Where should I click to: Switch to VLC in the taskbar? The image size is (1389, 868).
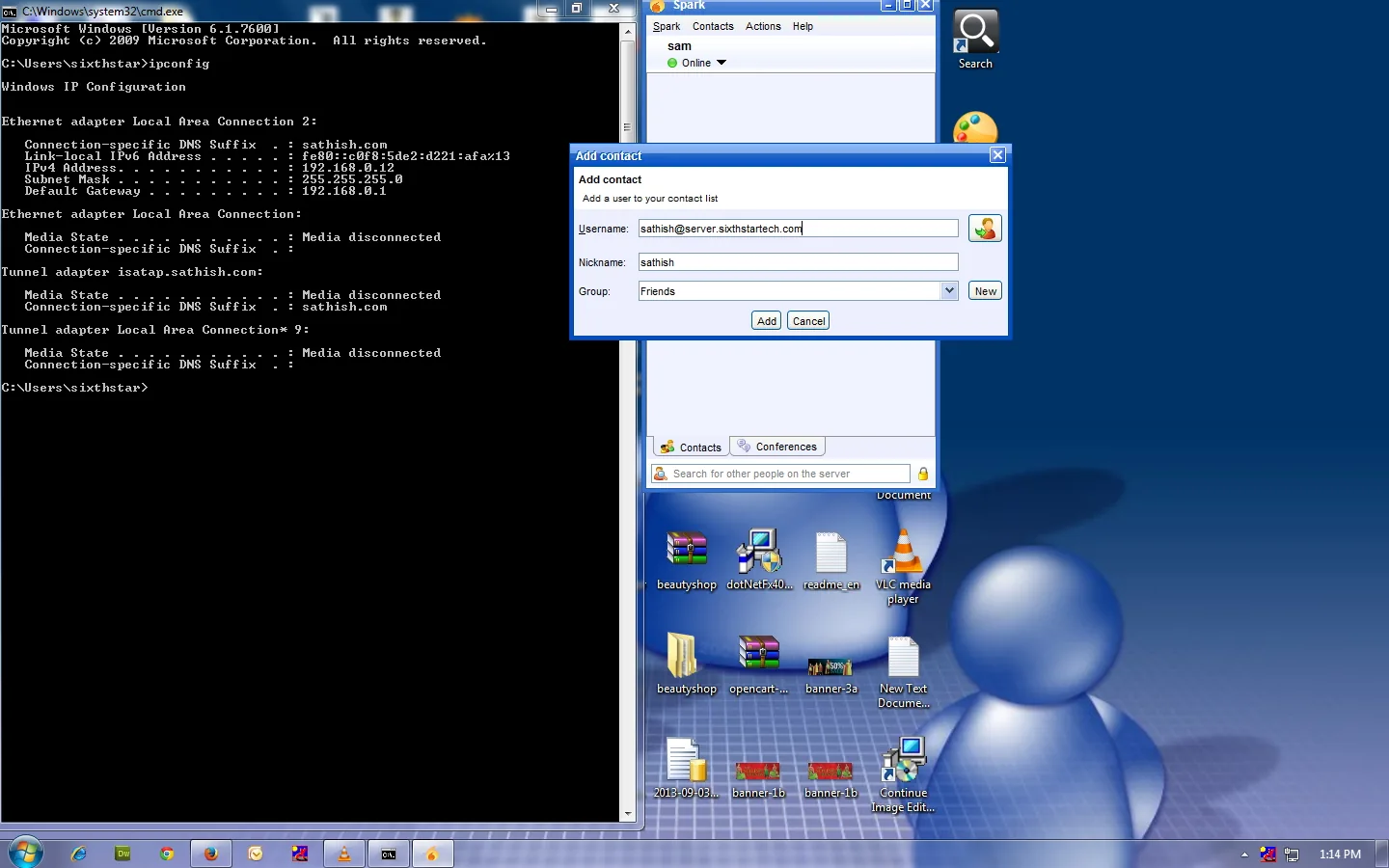tap(344, 854)
